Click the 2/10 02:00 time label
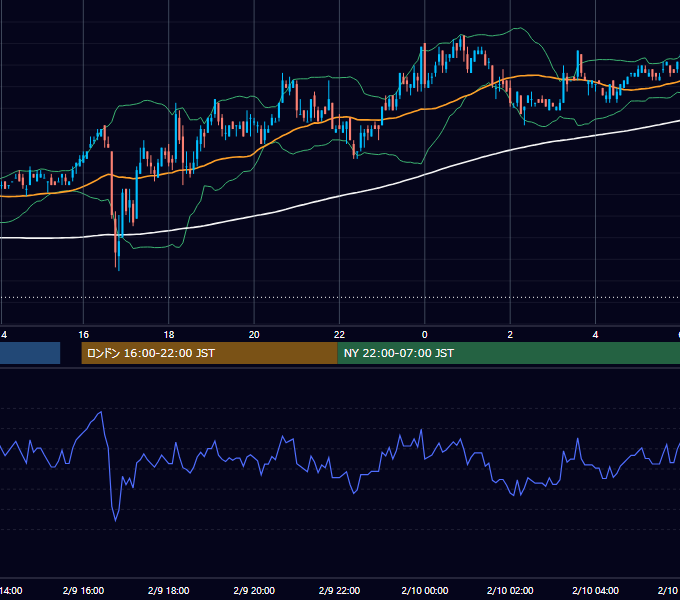The width and height of the screenshot is (680, 600). click(x=510, y=590)
